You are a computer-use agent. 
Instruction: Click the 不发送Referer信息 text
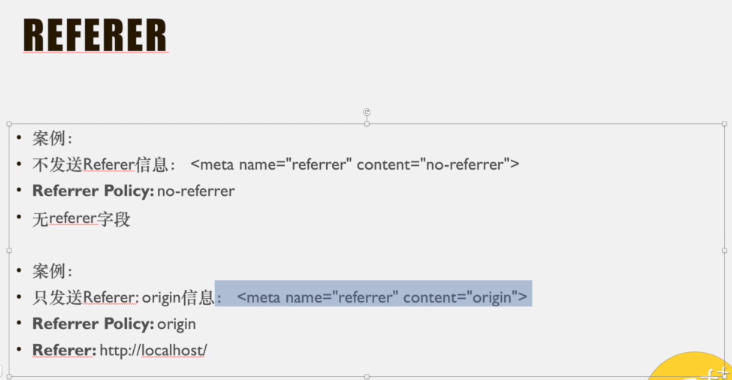coord(100,164)
